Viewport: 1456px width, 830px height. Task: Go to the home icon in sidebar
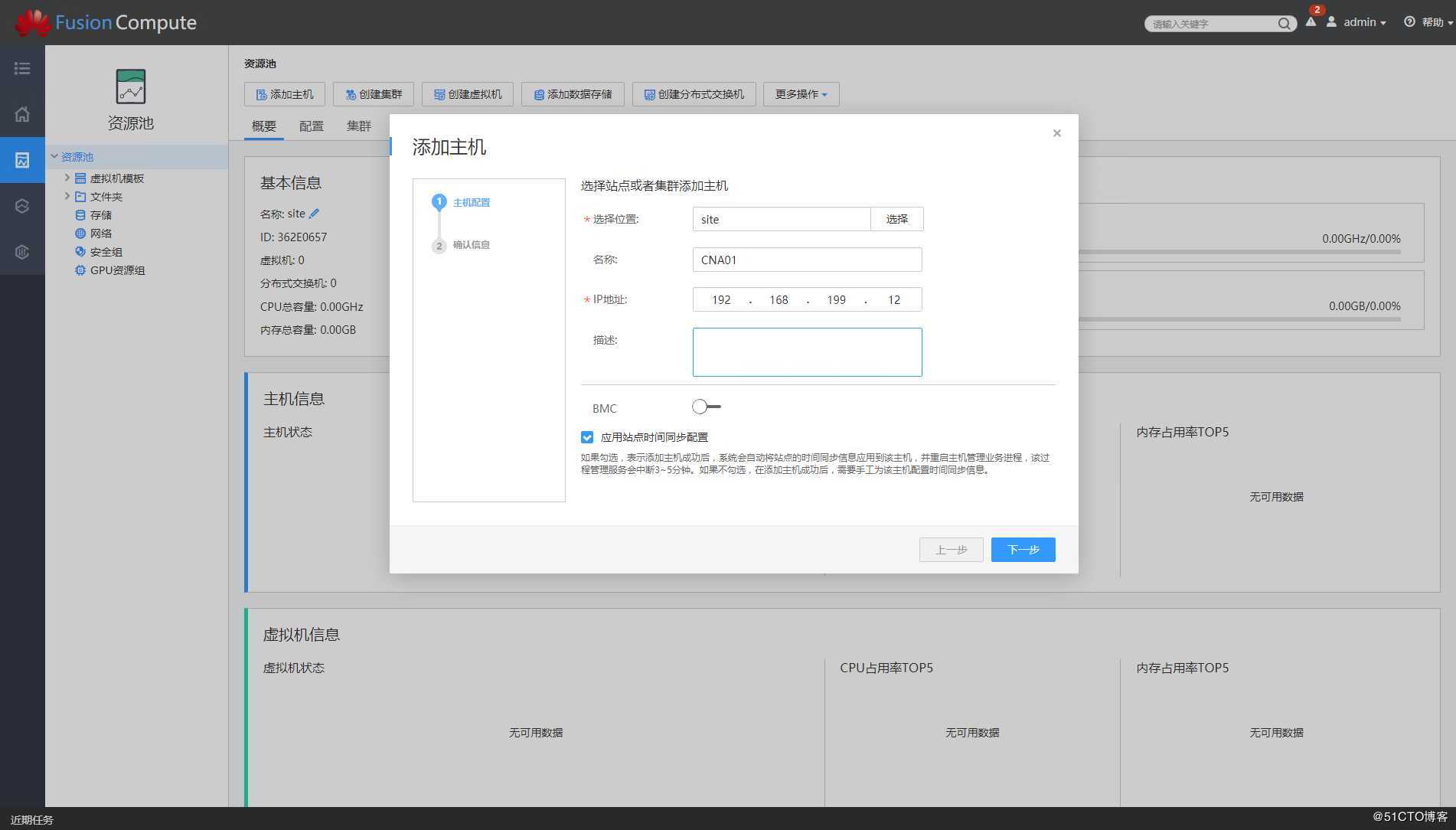click(x=22, y=114)
